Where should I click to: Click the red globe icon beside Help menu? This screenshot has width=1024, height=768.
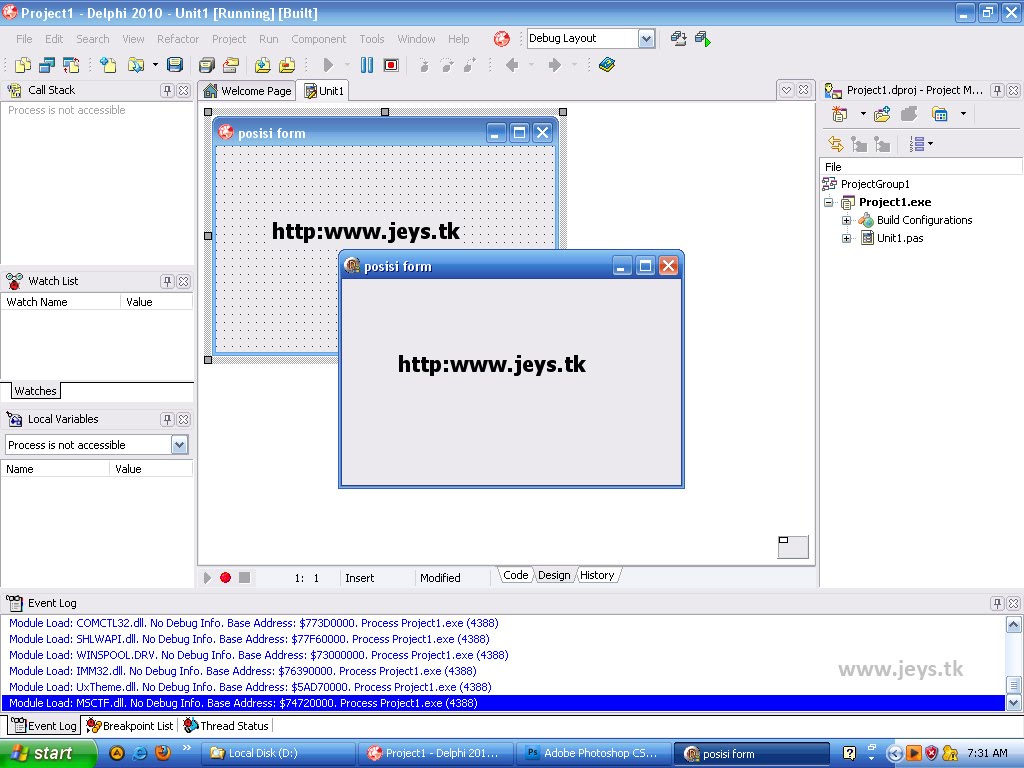pos(502,39)
